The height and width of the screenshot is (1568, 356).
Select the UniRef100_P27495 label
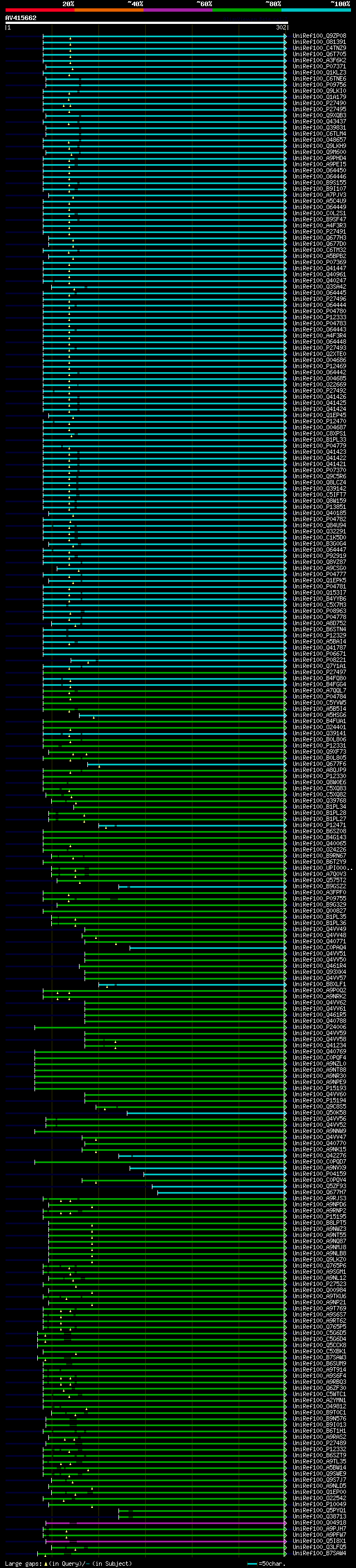319,109
